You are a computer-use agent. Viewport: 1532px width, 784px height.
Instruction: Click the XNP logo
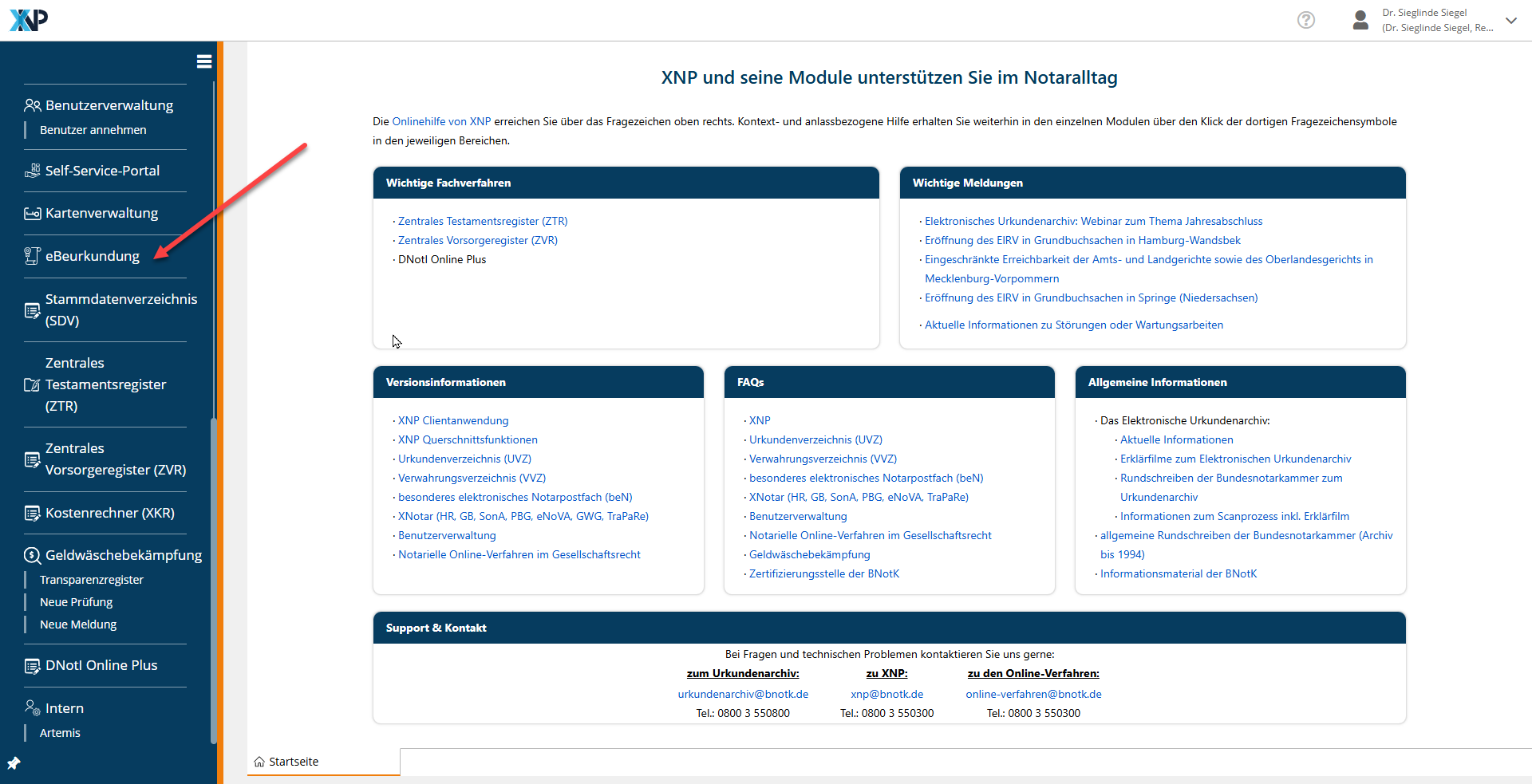coord(29,20)
